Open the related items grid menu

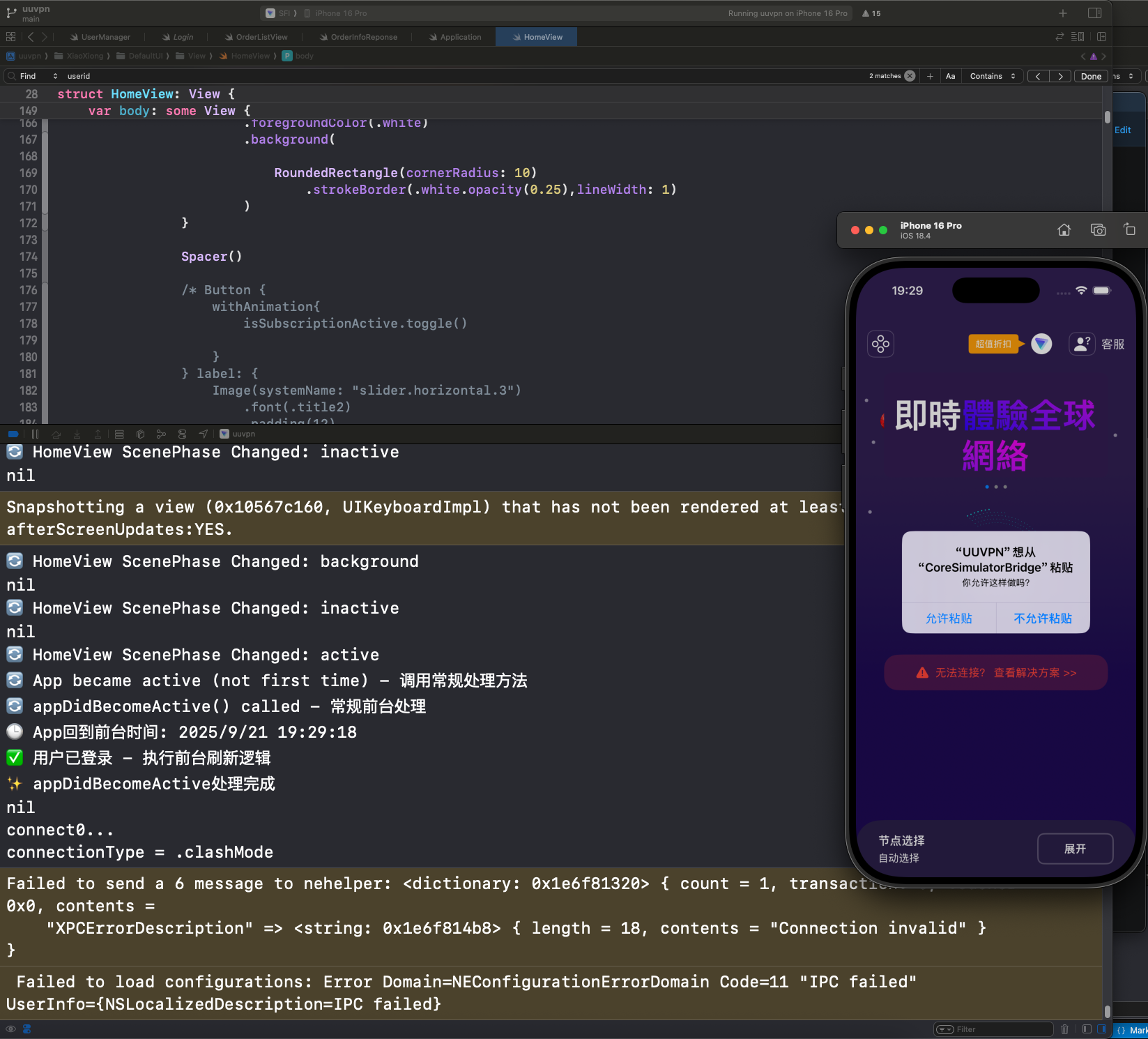coord(10,37)
